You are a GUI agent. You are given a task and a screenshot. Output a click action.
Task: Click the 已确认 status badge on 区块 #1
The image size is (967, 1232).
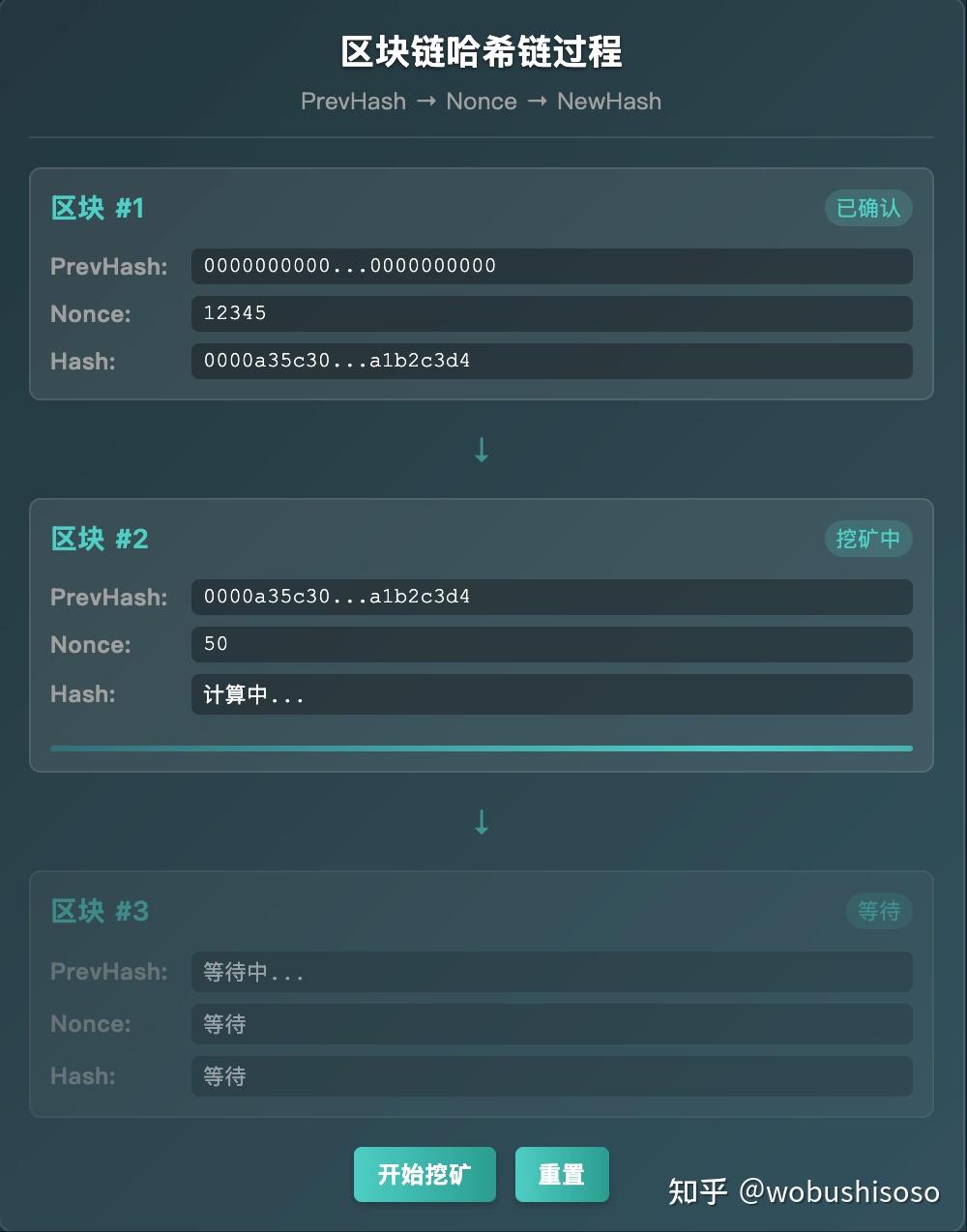[867, 207]
